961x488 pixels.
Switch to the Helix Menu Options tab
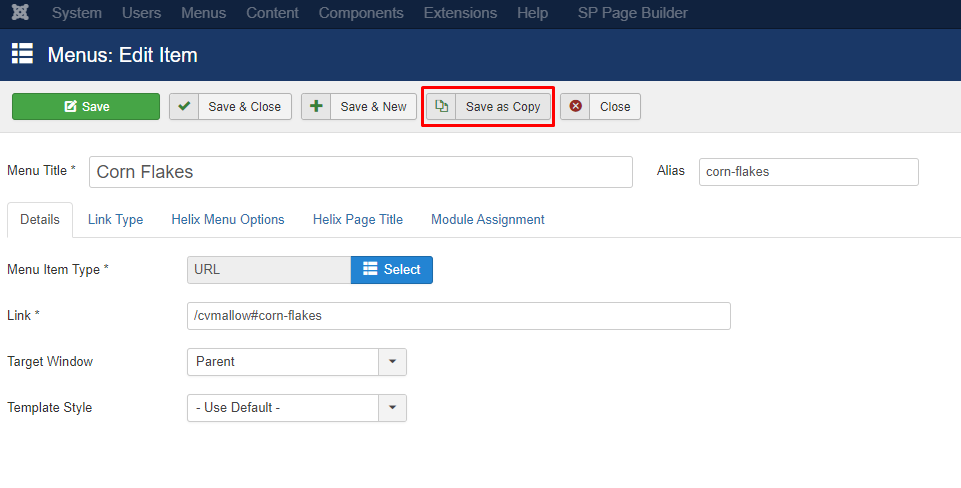pyautogui.click(x=228, y=219)
